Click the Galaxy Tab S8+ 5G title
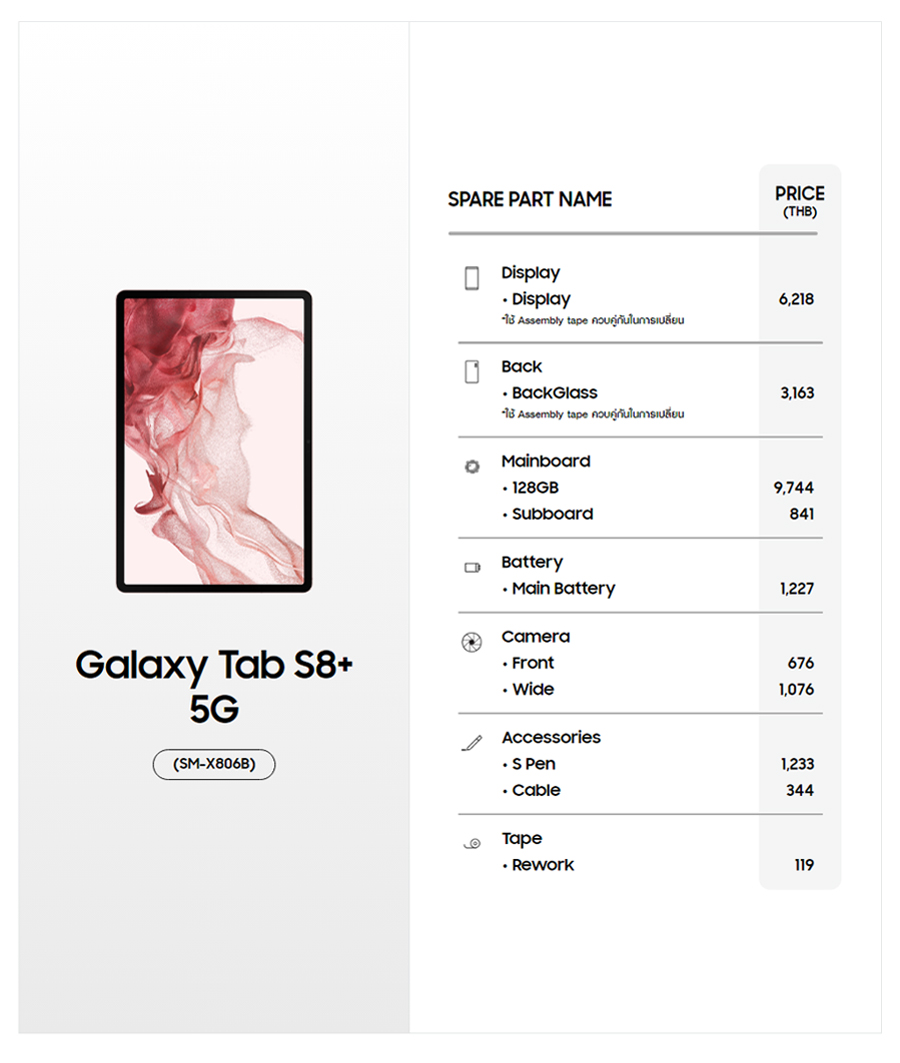 click(x=214, y=686)
